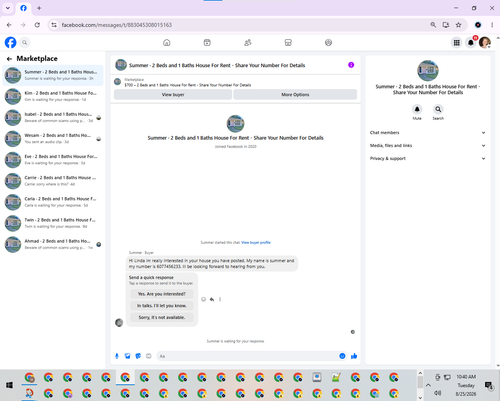Open the View buyer profile link
Viewport: 500px width, 401px height.
pyautogui.click(x=256, y=243)
